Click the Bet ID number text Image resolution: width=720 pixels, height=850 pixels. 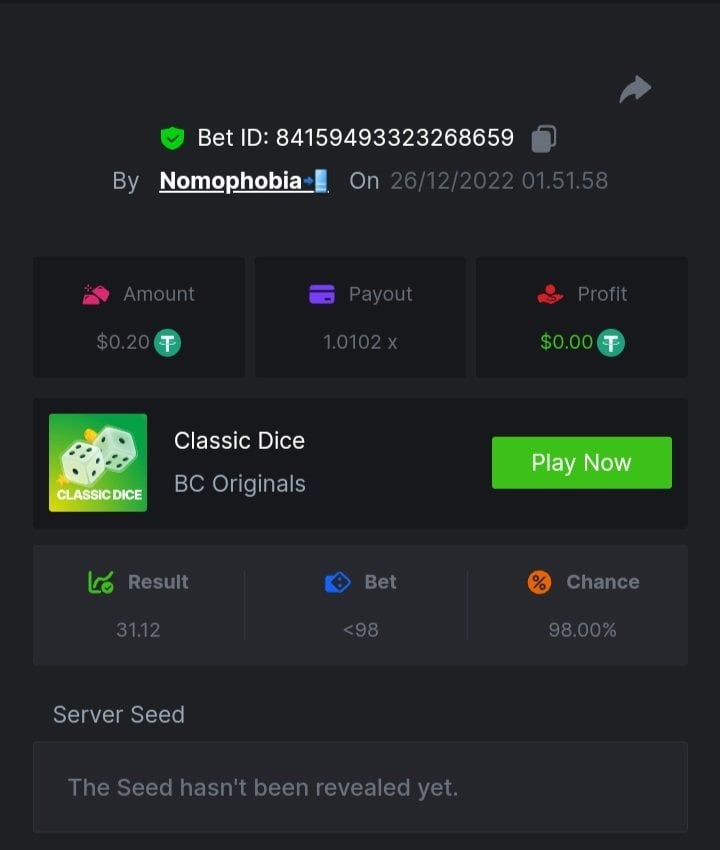pyautogui.click(x=394, y=138)
